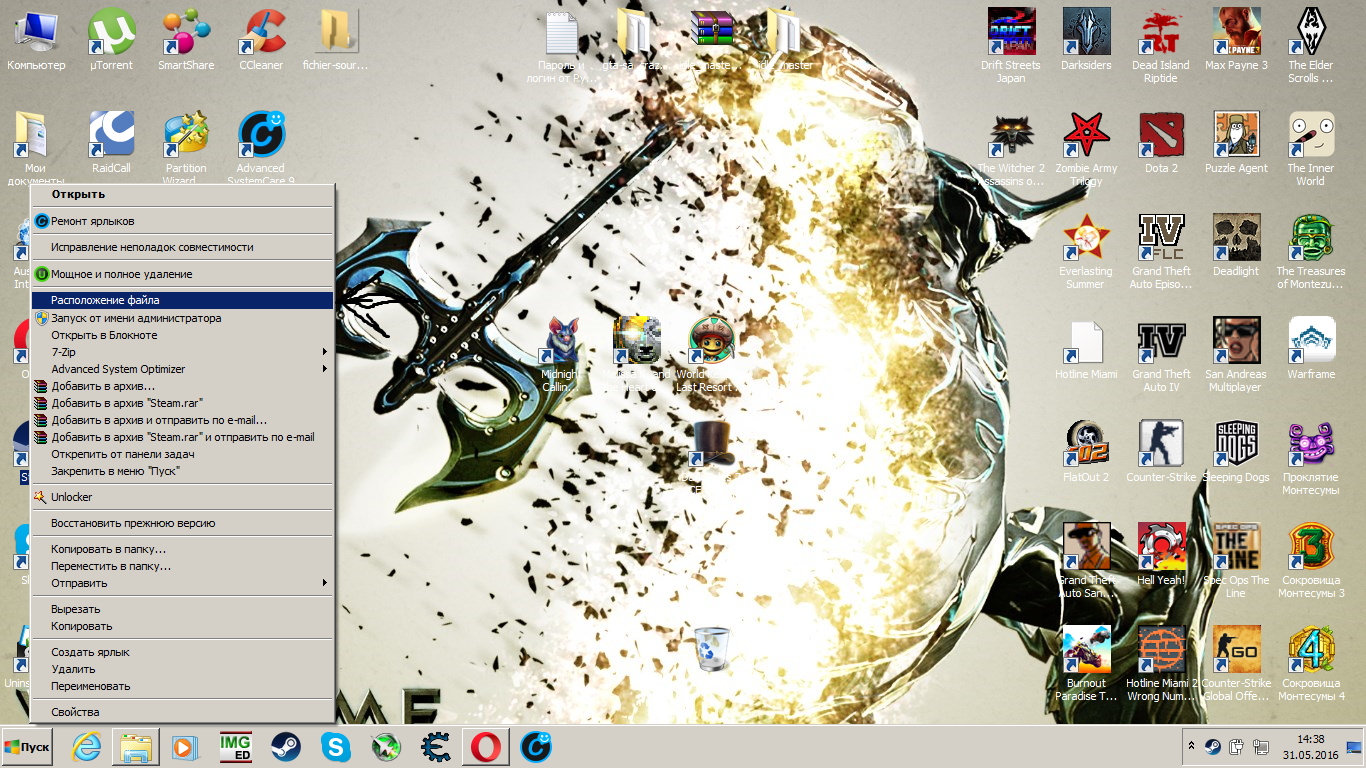Show hidden system tray icons arrow
The image size is (1366, 768).
1191,746
